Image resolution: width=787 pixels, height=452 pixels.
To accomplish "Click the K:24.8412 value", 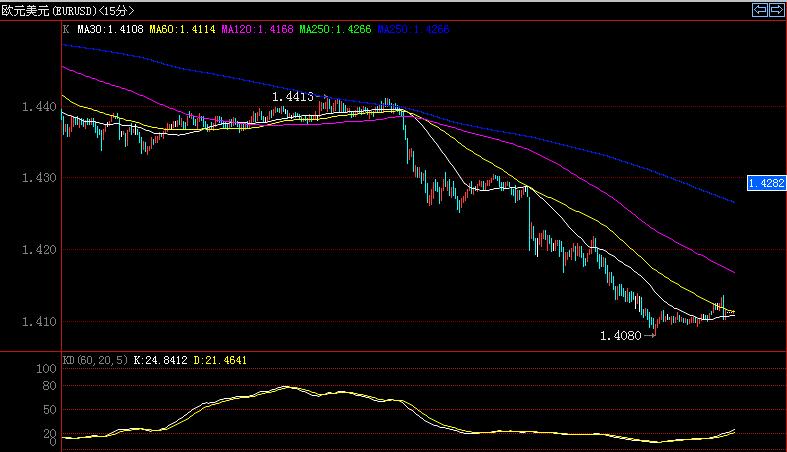I will point(160,360).
